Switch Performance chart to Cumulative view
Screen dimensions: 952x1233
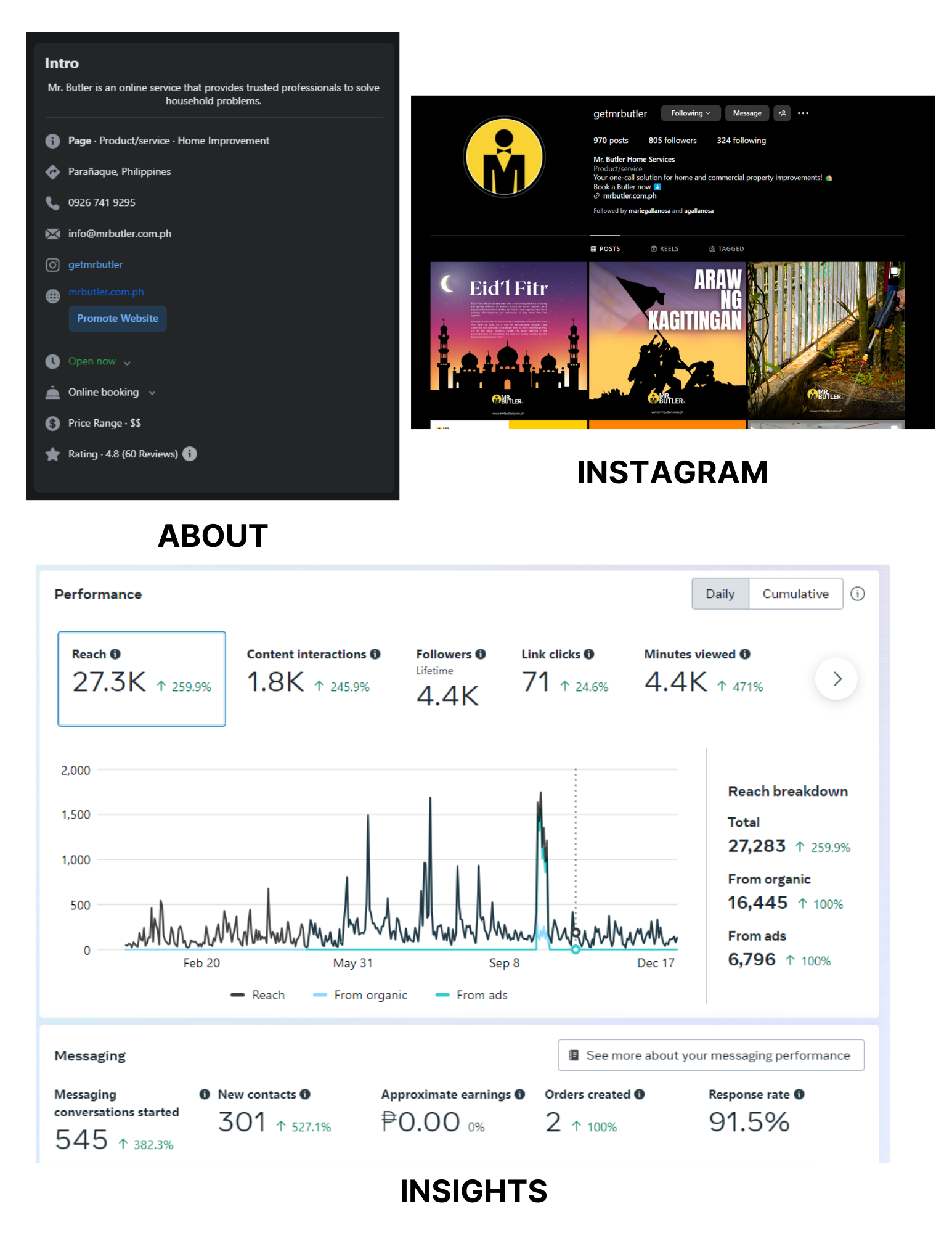[795, 594]
